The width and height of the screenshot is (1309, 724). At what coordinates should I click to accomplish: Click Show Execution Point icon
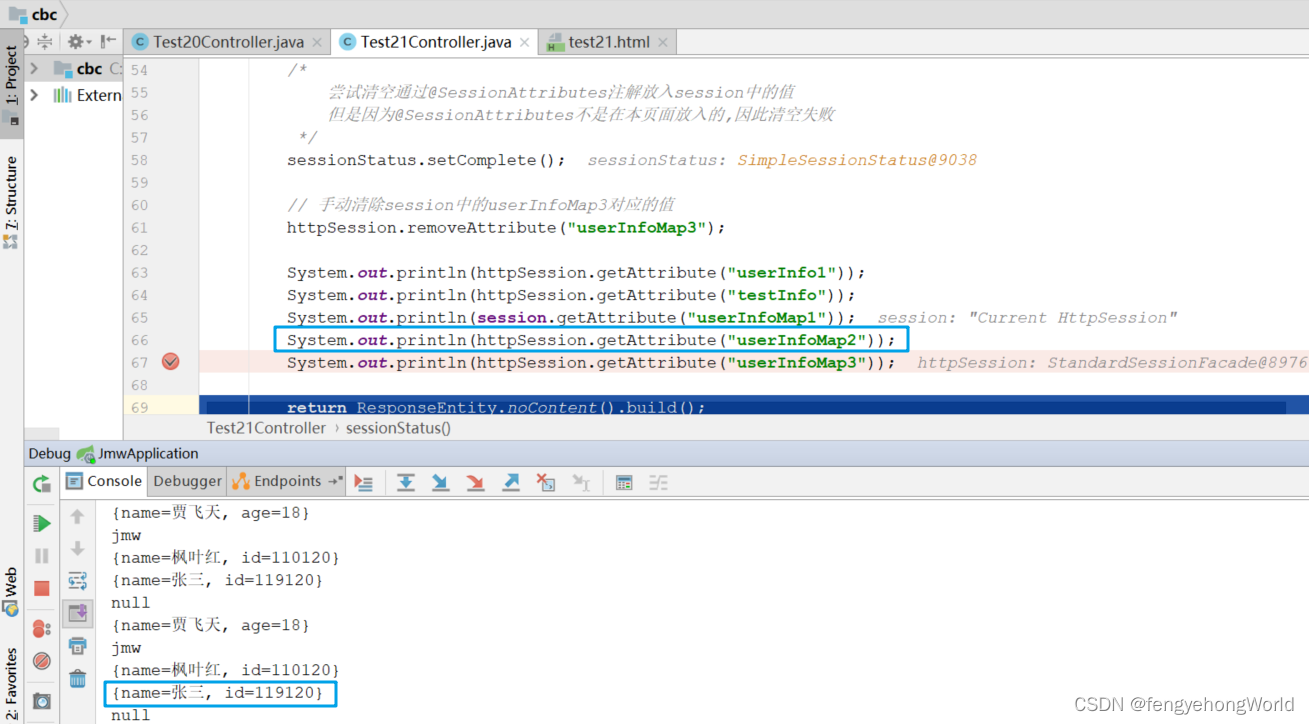364,483
